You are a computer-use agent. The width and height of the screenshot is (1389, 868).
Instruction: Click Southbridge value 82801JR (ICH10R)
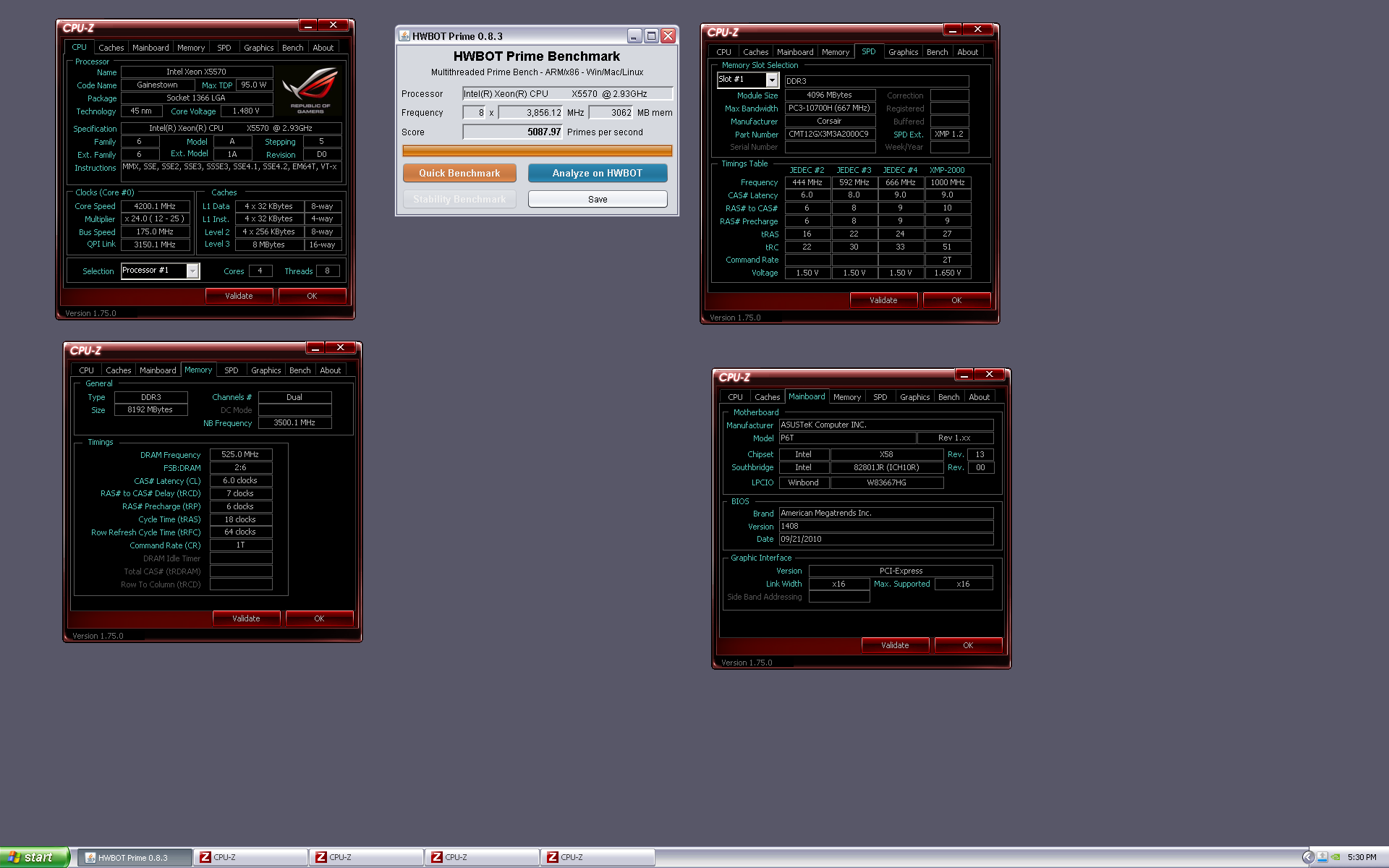pos(887,468)
